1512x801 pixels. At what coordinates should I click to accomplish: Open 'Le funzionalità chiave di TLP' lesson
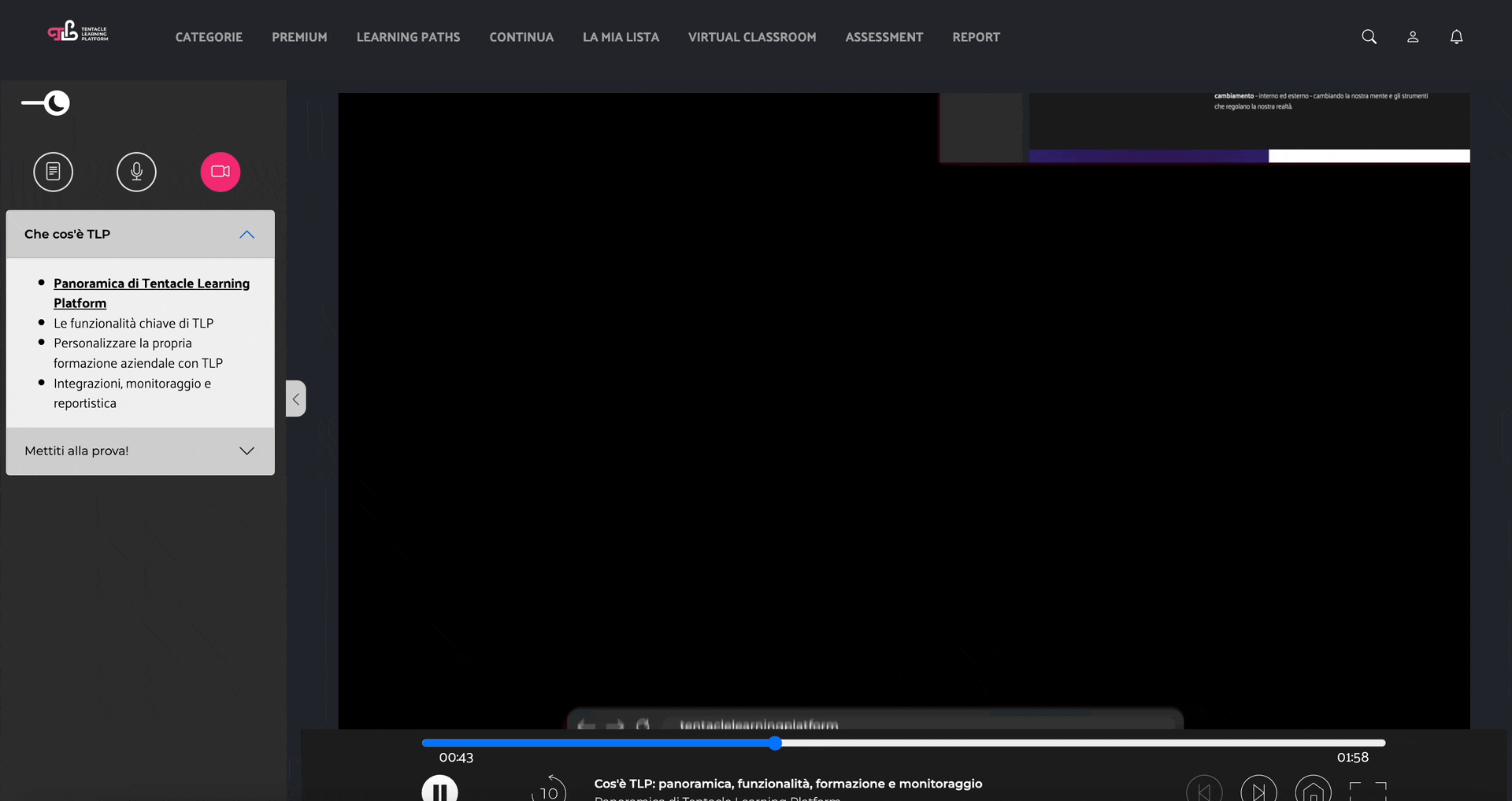[x=133, y=323]
